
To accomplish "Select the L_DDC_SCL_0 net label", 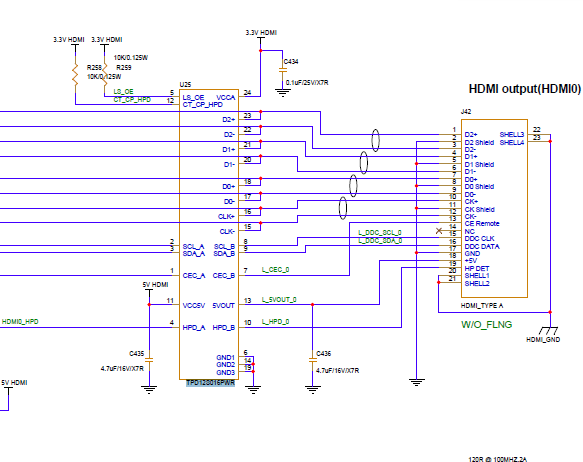I will [380, 233].
